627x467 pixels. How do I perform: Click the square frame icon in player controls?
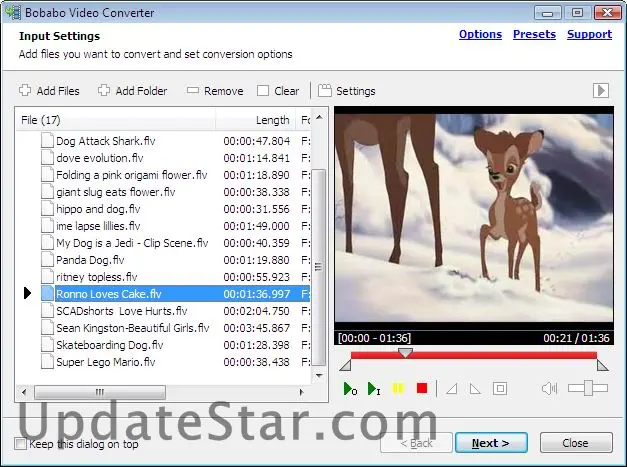click(500, 388)
